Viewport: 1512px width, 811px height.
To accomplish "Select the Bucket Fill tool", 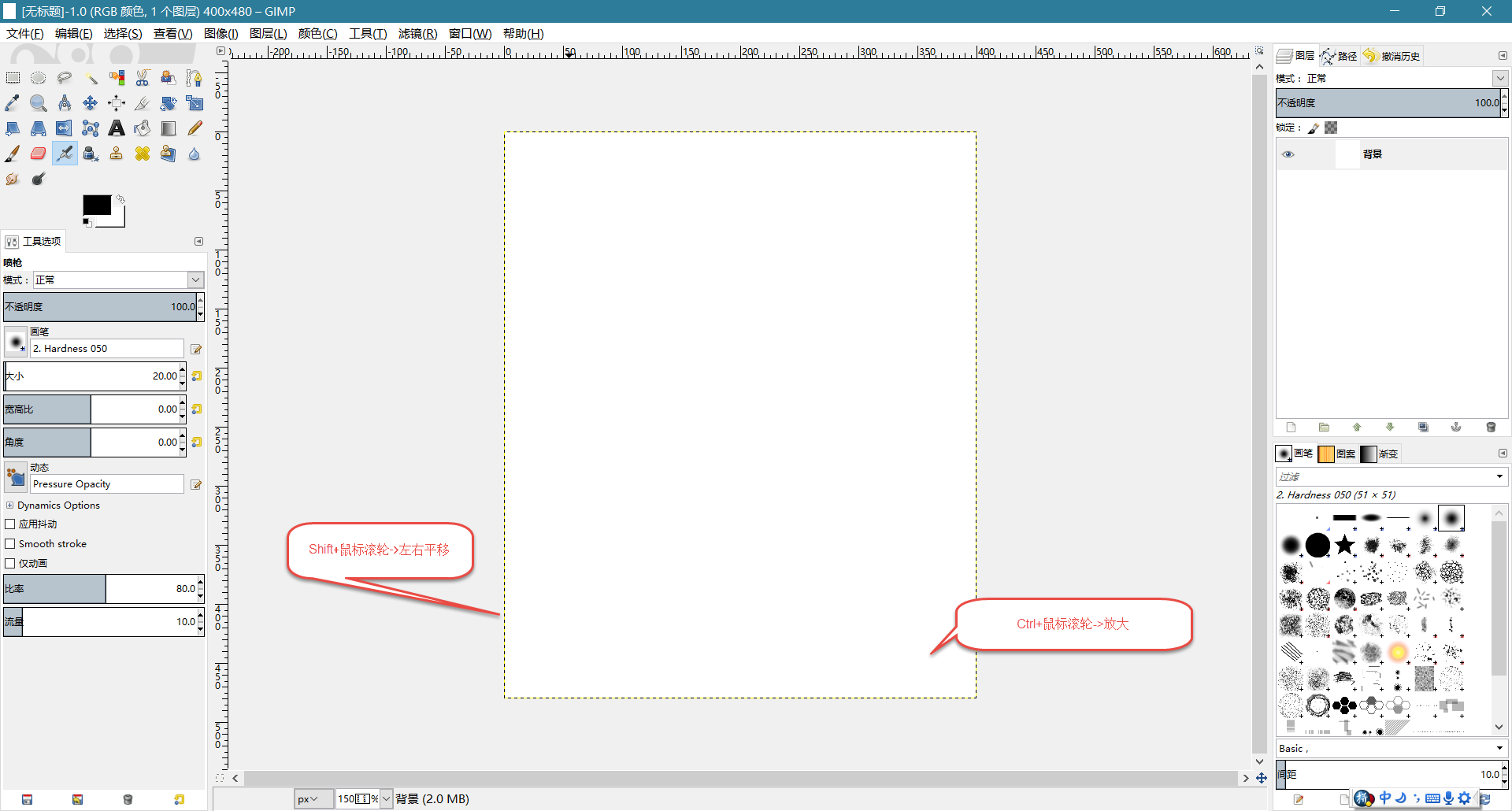I will pos(143,128).
